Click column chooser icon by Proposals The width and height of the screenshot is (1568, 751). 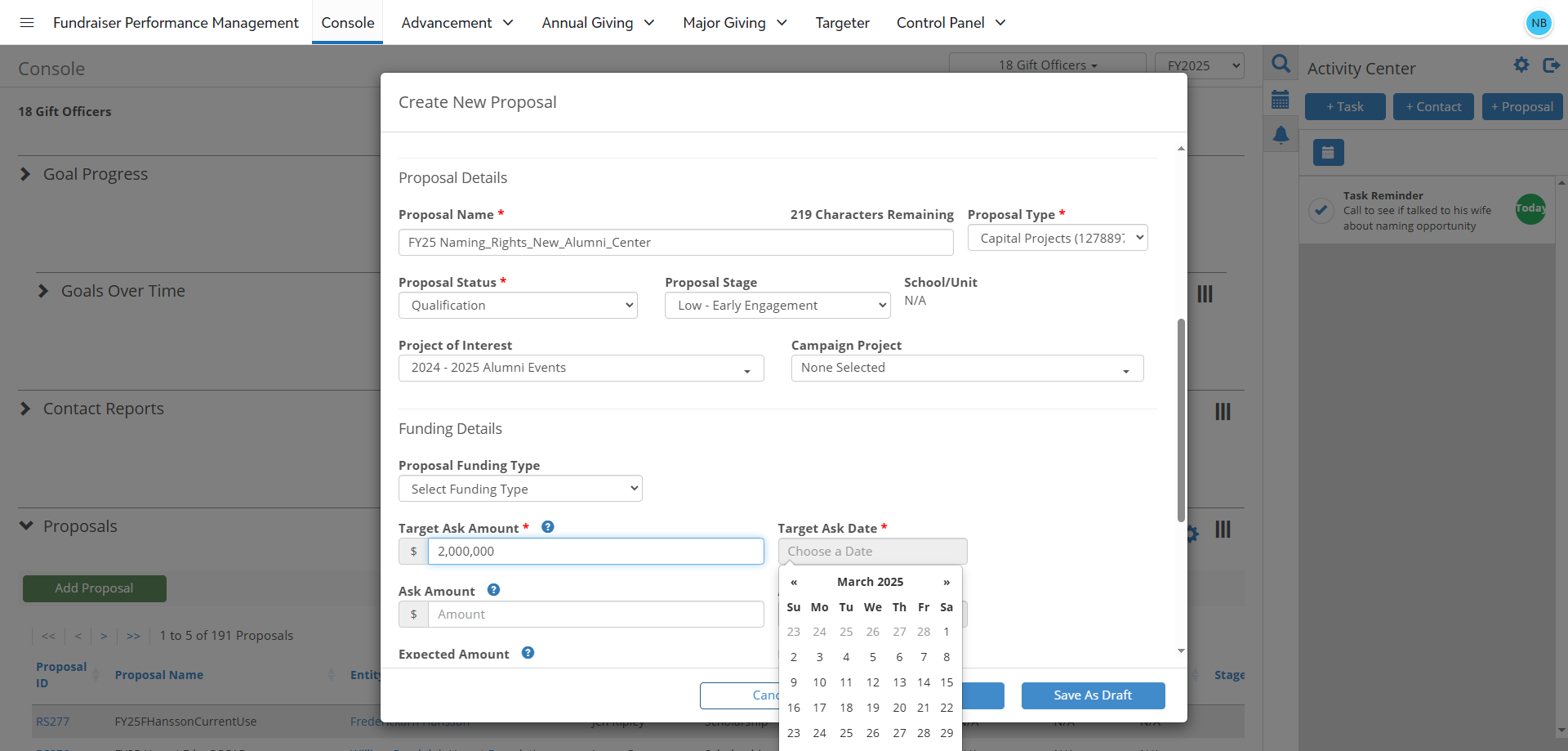point(1223,529)
